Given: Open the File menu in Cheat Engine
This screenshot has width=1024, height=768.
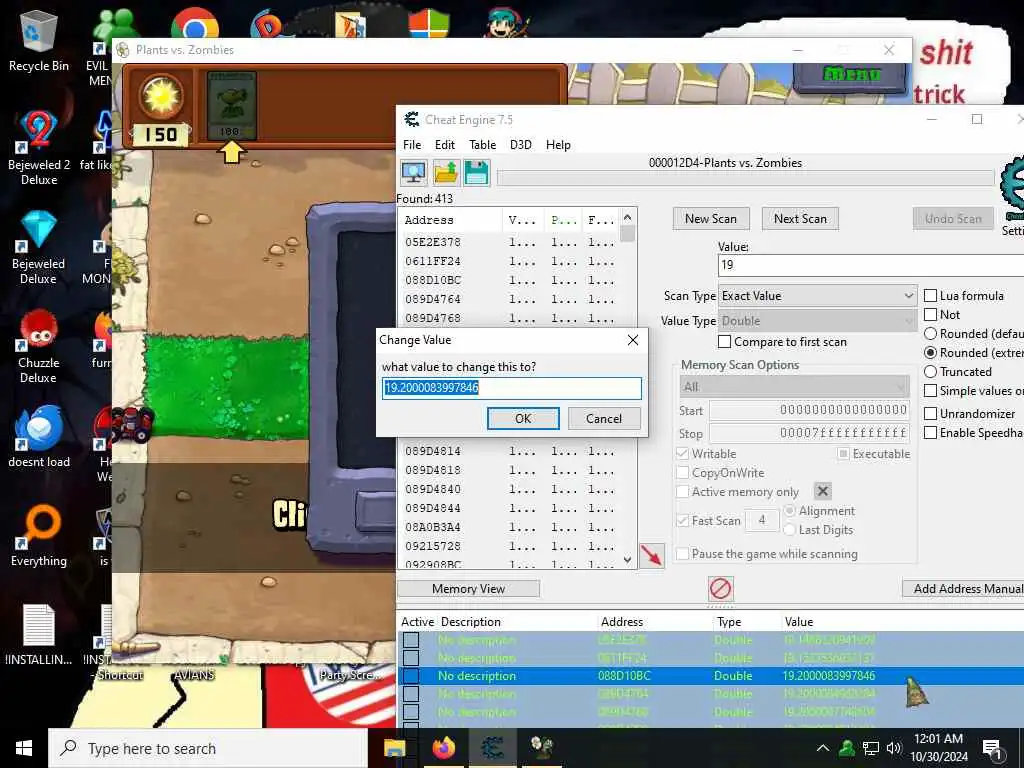Looking at the screenshot, I should pyautogui.click(x=412, y=144).
